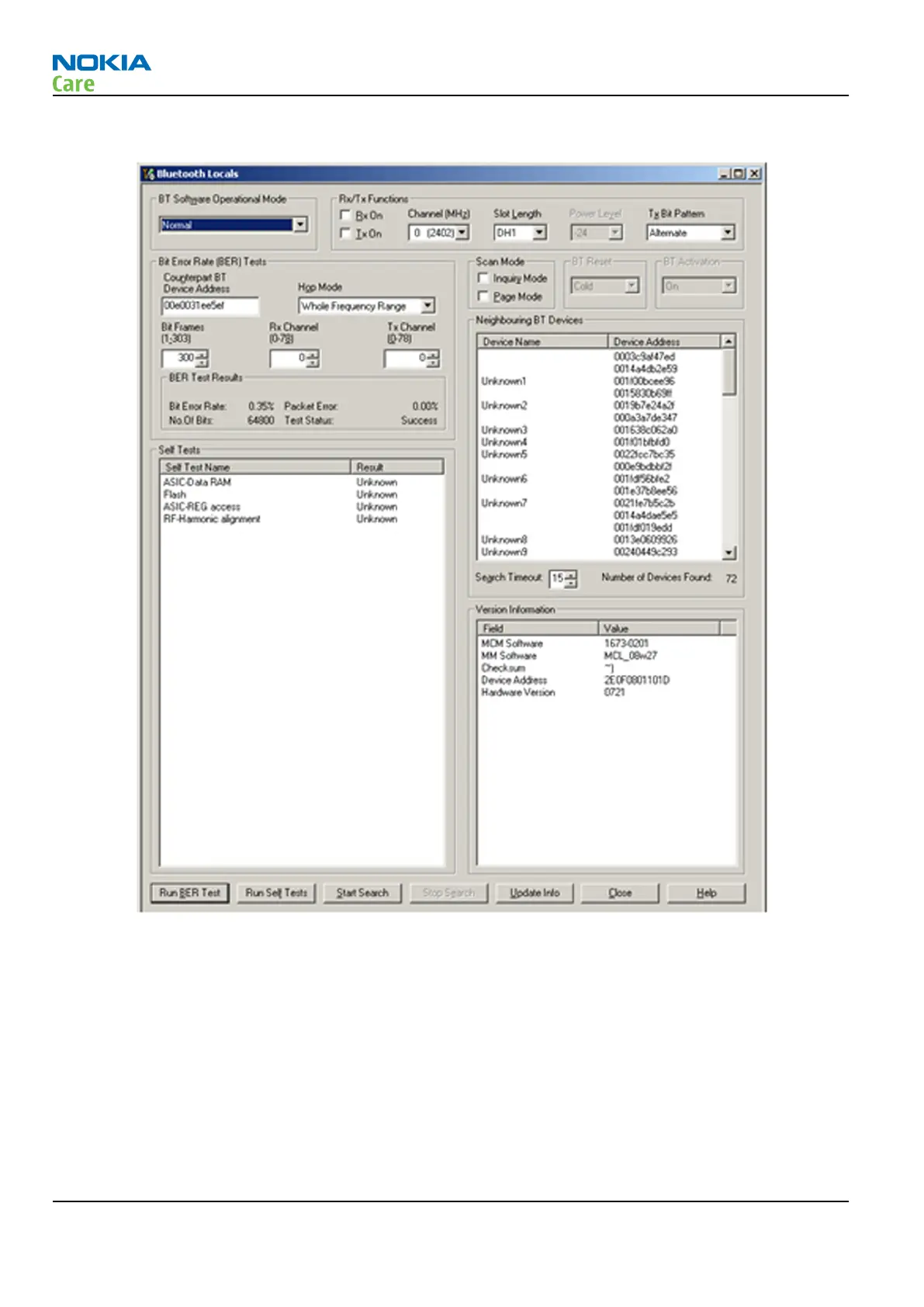
Task: Select the ASIC-REG access row
Action: click(302, 507)
